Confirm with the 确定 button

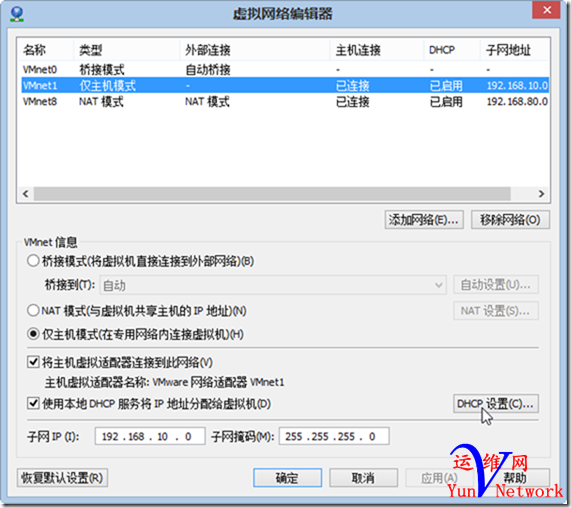[x=287, y=478]
